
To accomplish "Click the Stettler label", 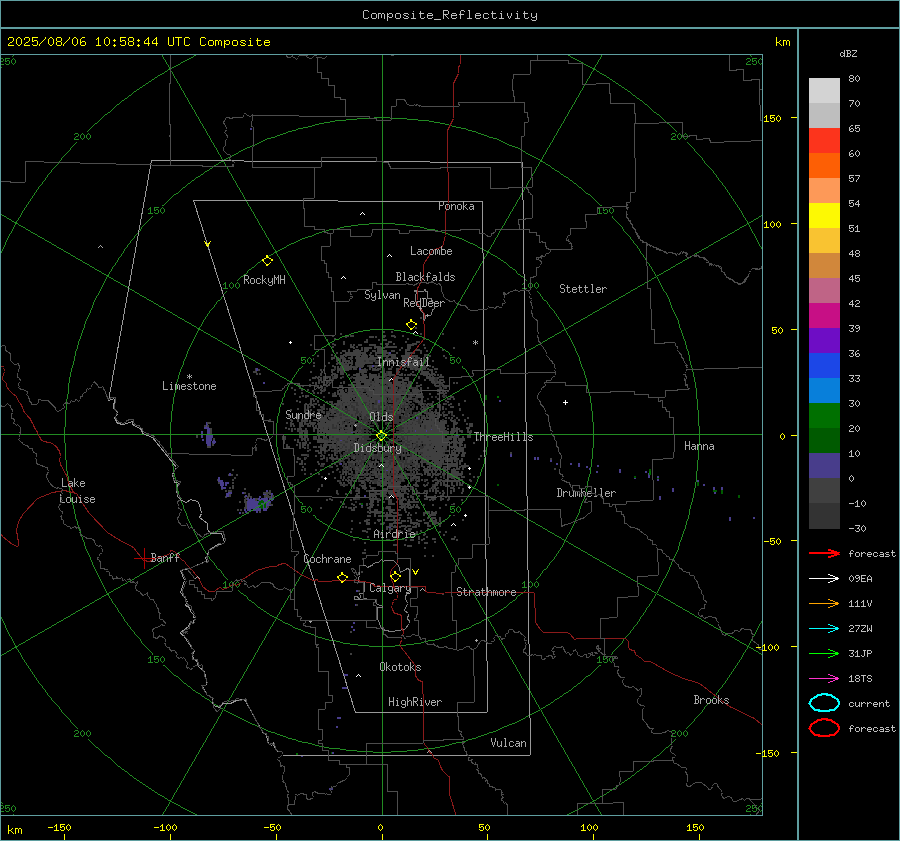I will click(x=583, y=289).
